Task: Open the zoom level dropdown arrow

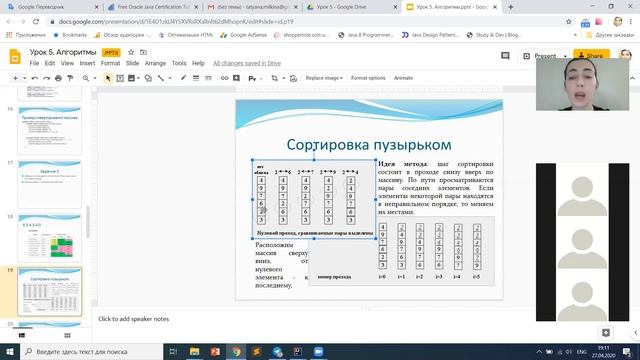Action: 95,78
